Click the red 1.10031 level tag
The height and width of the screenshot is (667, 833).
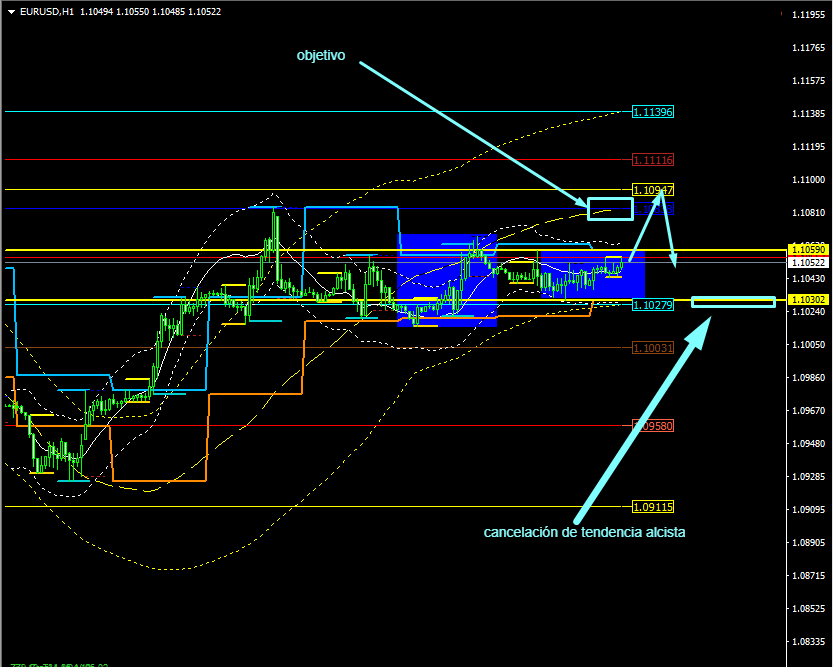tap(652, 347)
